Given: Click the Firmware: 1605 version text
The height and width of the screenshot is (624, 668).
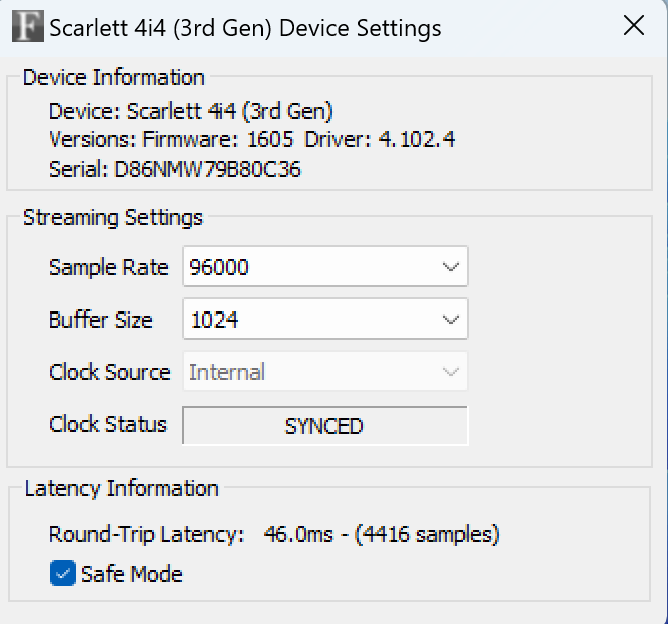Looking at the screenshot, I should (x=218, y=140).
